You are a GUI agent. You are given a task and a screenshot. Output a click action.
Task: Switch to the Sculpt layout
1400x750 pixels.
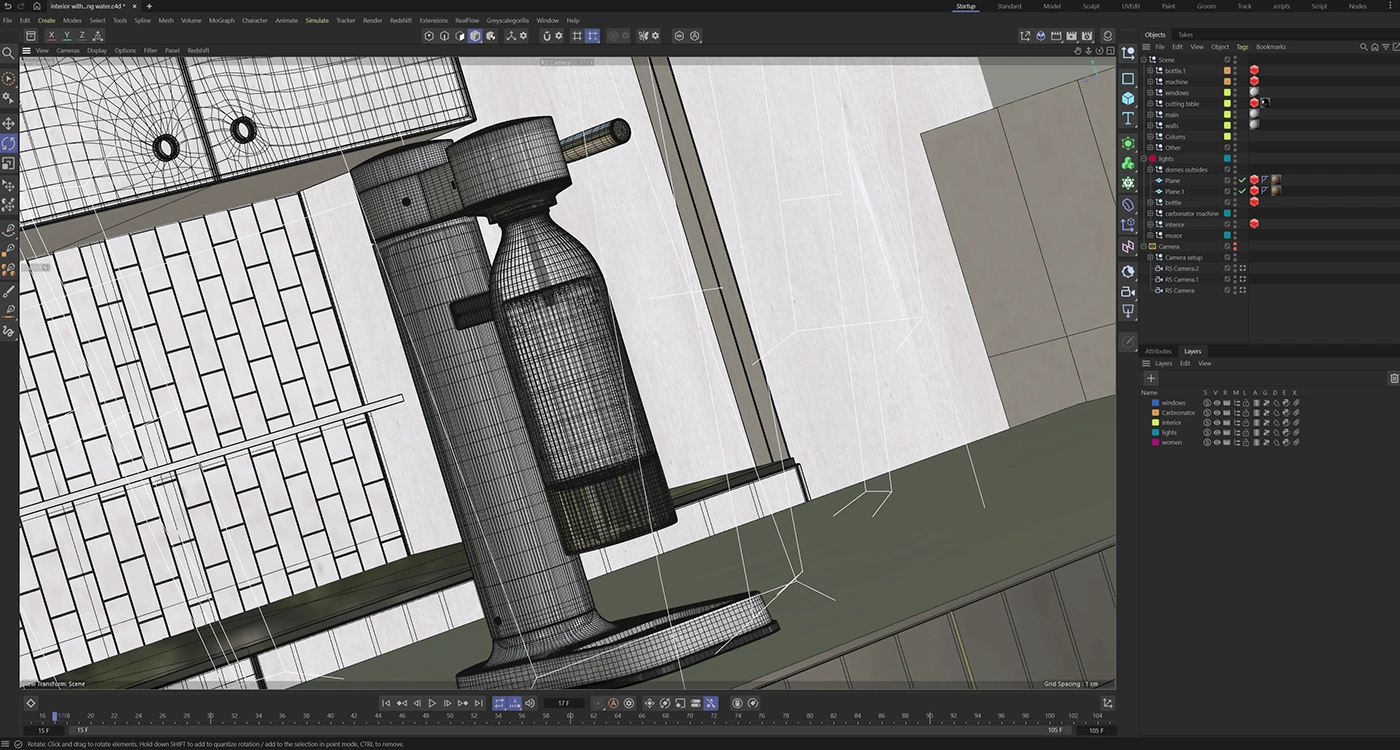coord(1091,6)
